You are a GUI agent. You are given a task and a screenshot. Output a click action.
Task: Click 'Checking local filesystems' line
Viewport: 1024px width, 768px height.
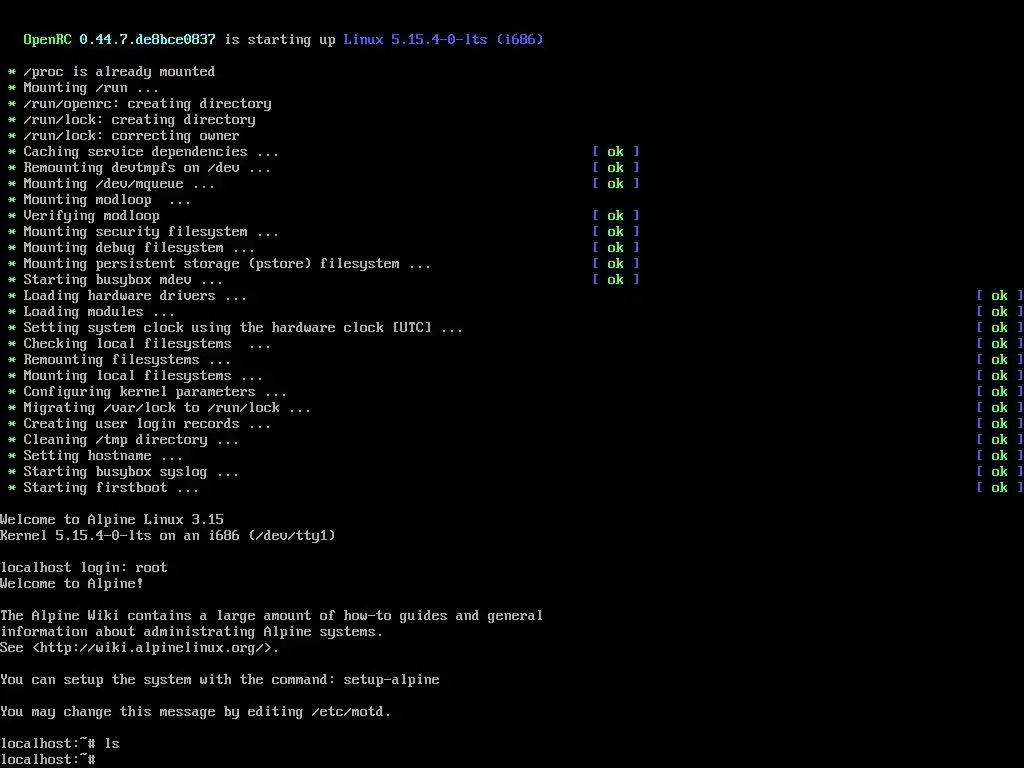point(147,344)
